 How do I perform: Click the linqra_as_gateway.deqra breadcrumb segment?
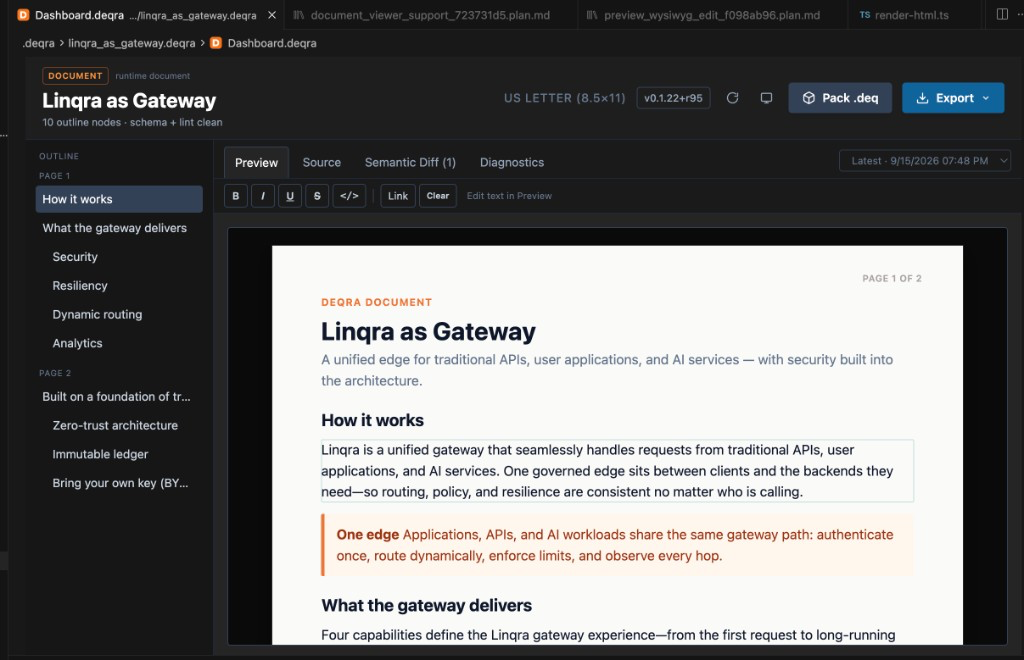[132, 43]
